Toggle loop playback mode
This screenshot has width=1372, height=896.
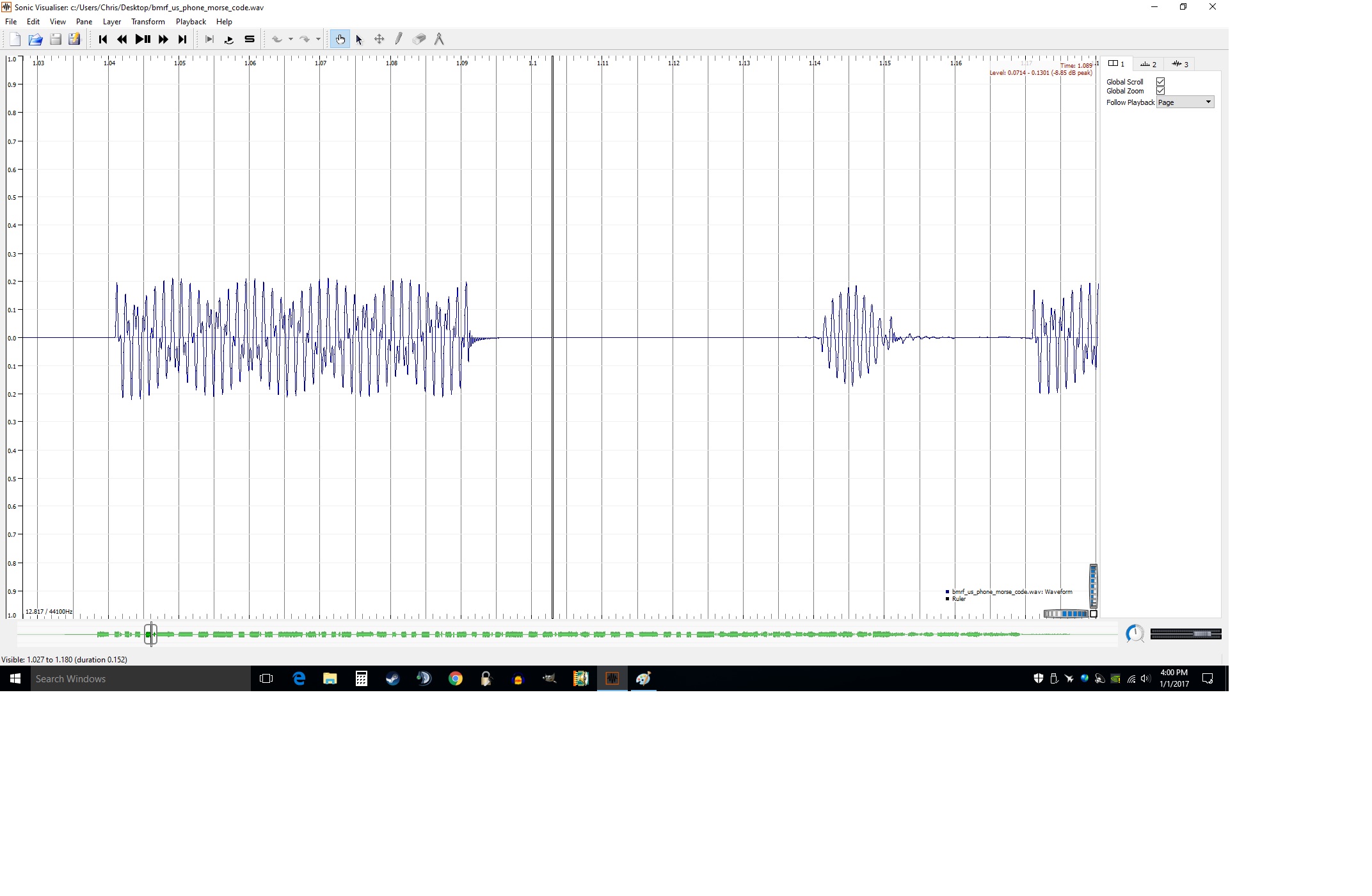(228, 39)
